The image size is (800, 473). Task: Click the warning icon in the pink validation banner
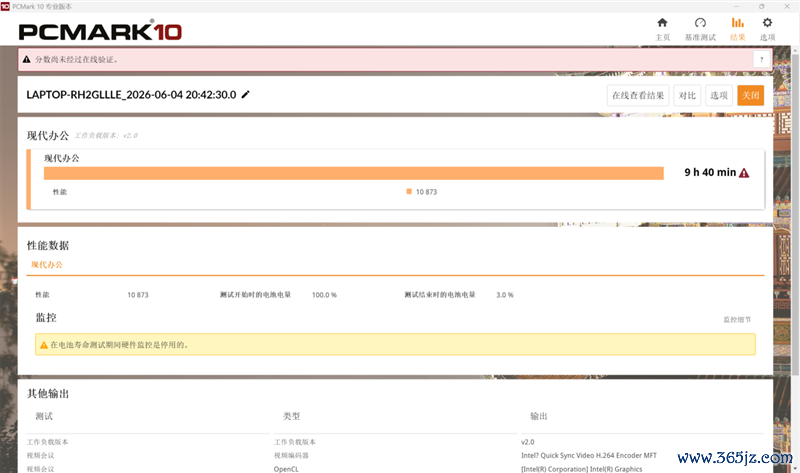27,59
